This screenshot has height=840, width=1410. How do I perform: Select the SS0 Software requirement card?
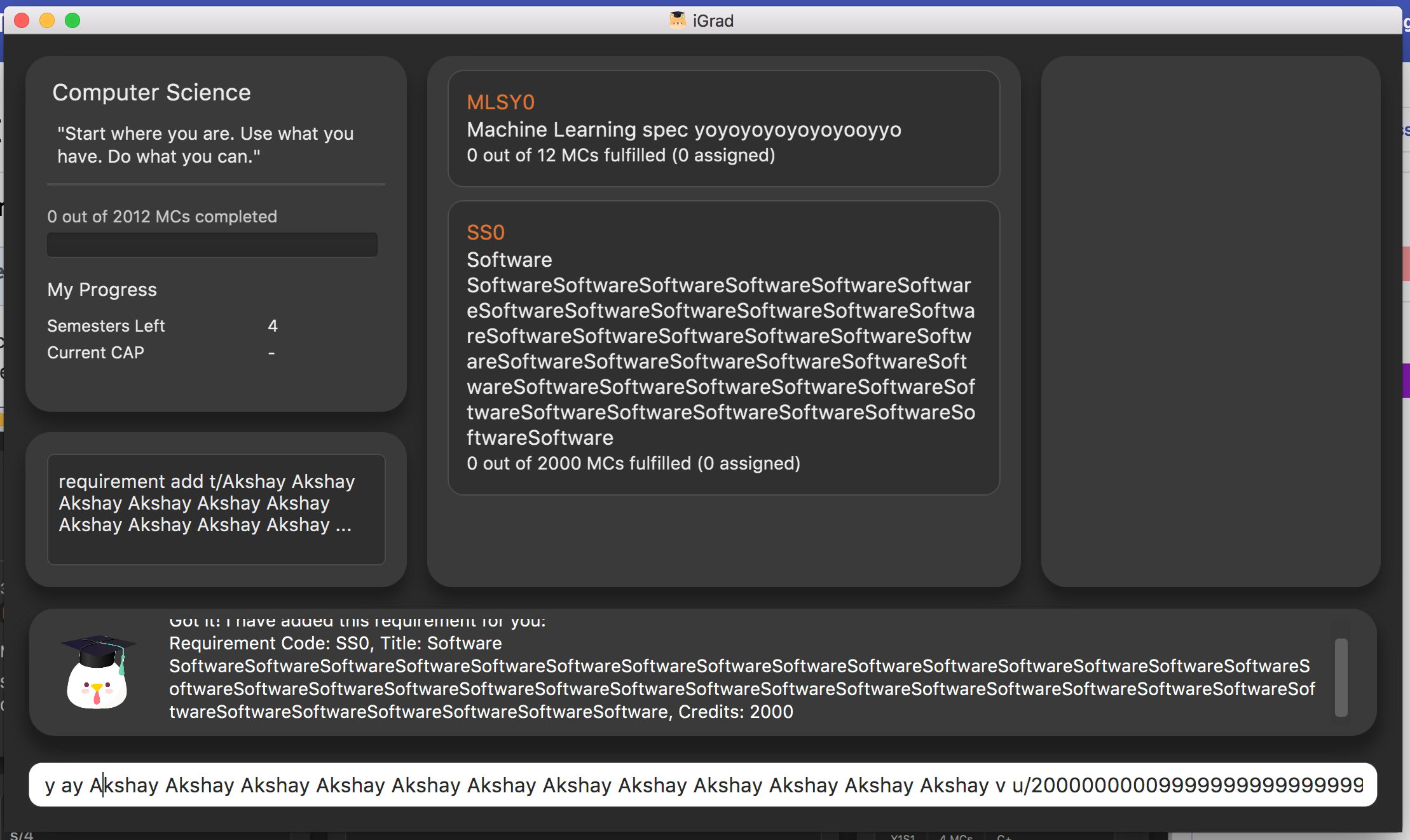[x=723, y=348]
